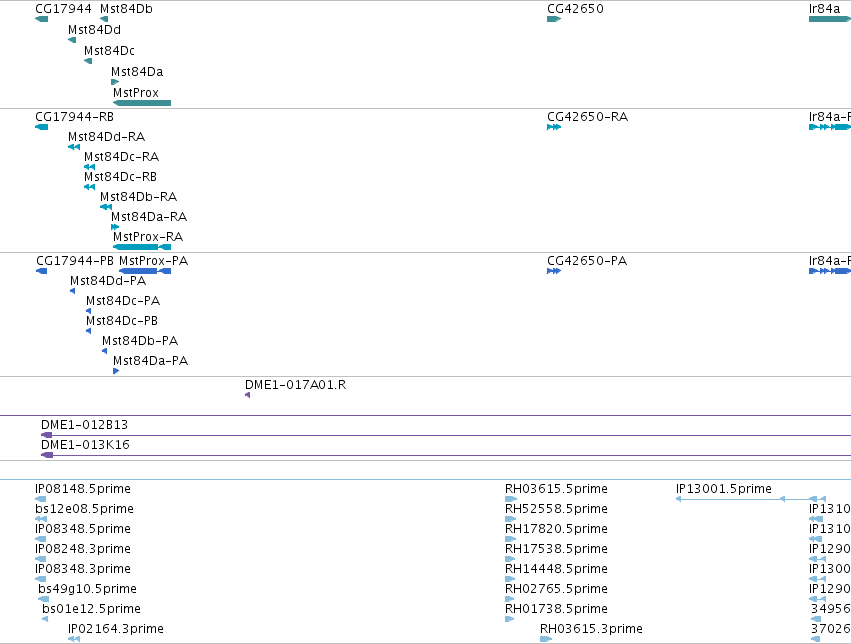Click the Mst84Dc-PA protein label
Screen dimensions: 851x644
coord(123,301)
